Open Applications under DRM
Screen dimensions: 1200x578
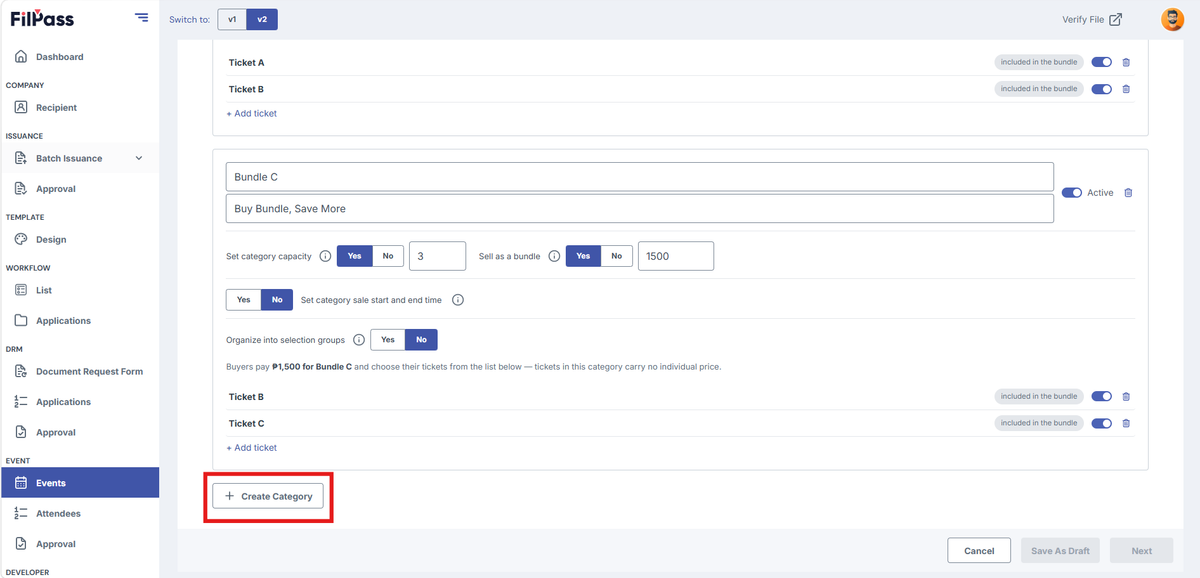tap(63, 402)
